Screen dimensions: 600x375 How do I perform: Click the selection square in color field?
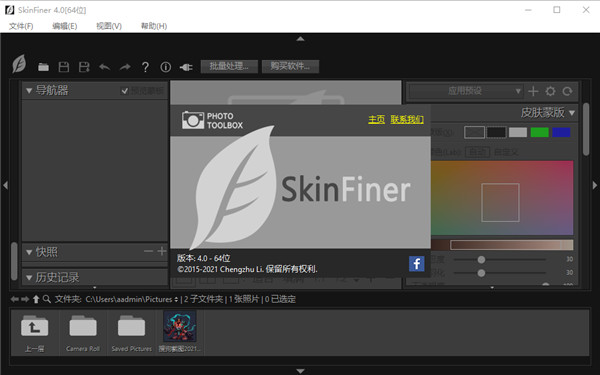coord(500,202)
